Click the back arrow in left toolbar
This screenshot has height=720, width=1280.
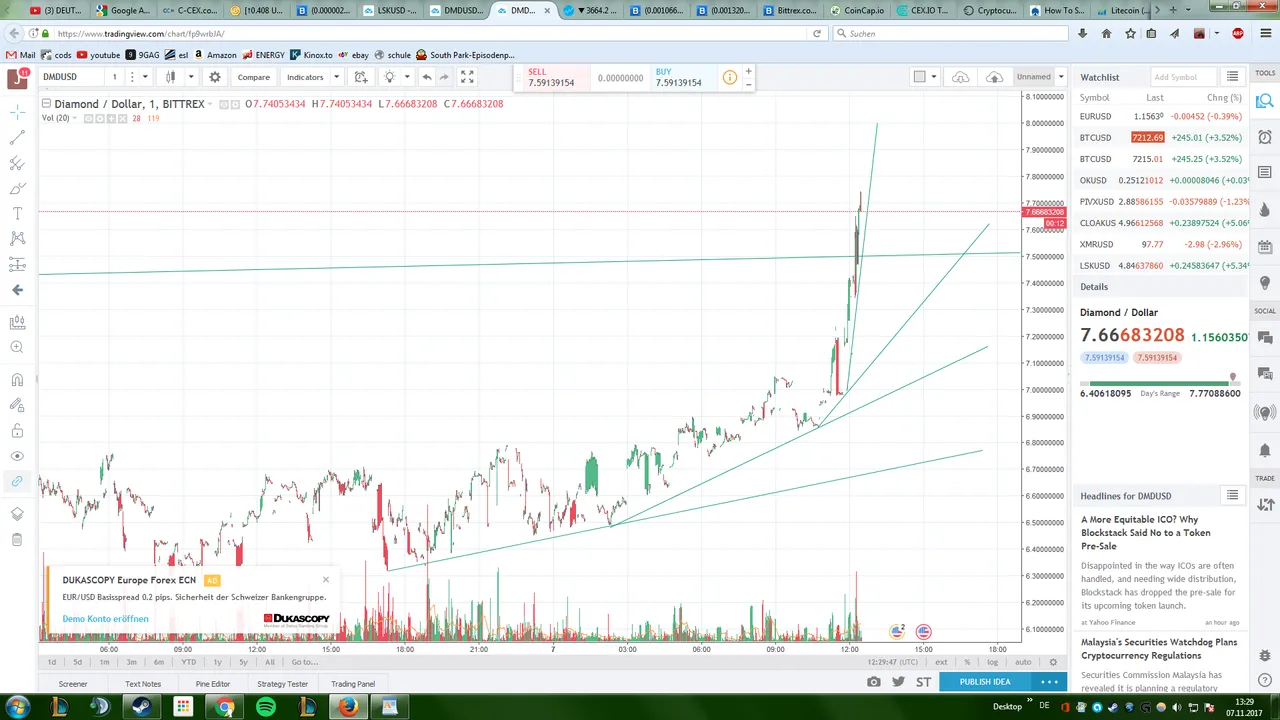click(17, 290)
